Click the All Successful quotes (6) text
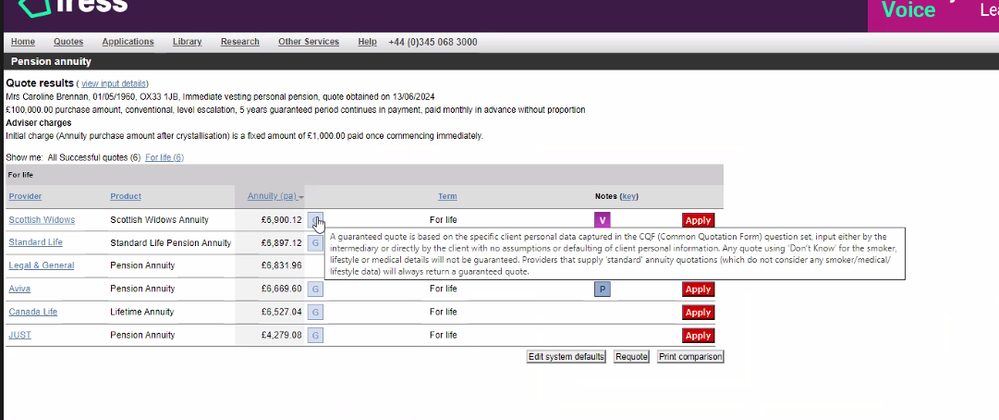Image resolution: width=999 pixels, height=420 pixels. 94,157
